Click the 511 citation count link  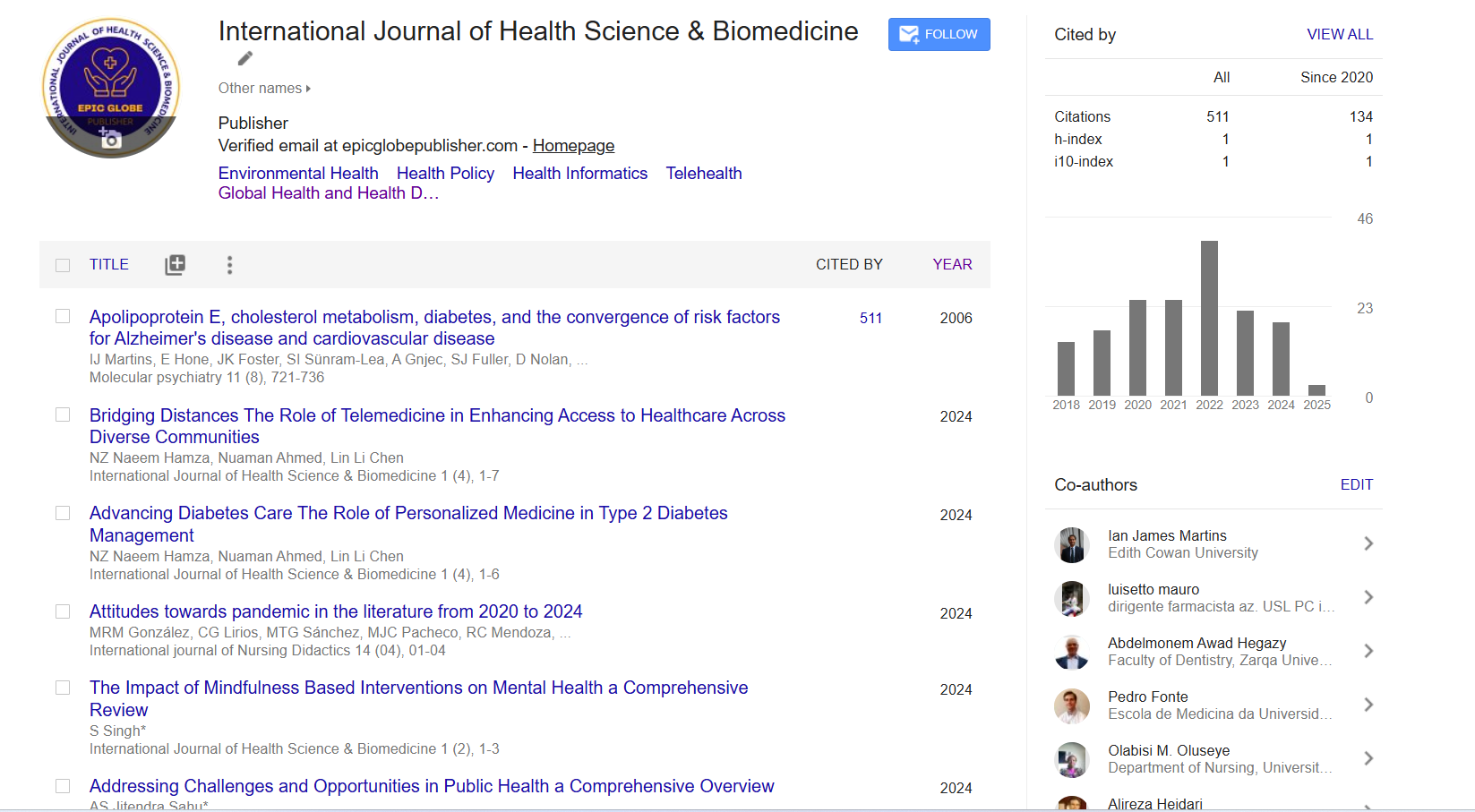tap(870, 318)
